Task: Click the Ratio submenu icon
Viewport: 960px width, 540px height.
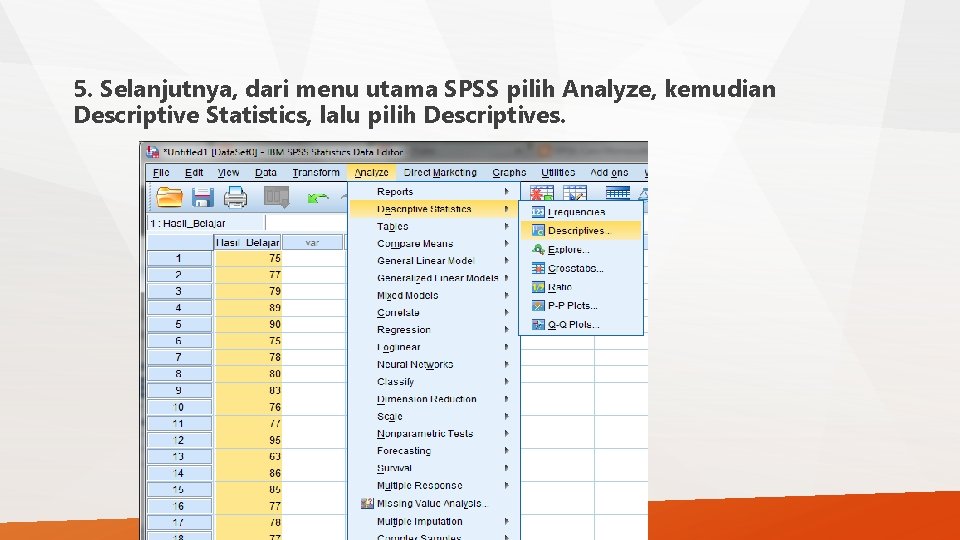Action: click(x=538, y=287)
